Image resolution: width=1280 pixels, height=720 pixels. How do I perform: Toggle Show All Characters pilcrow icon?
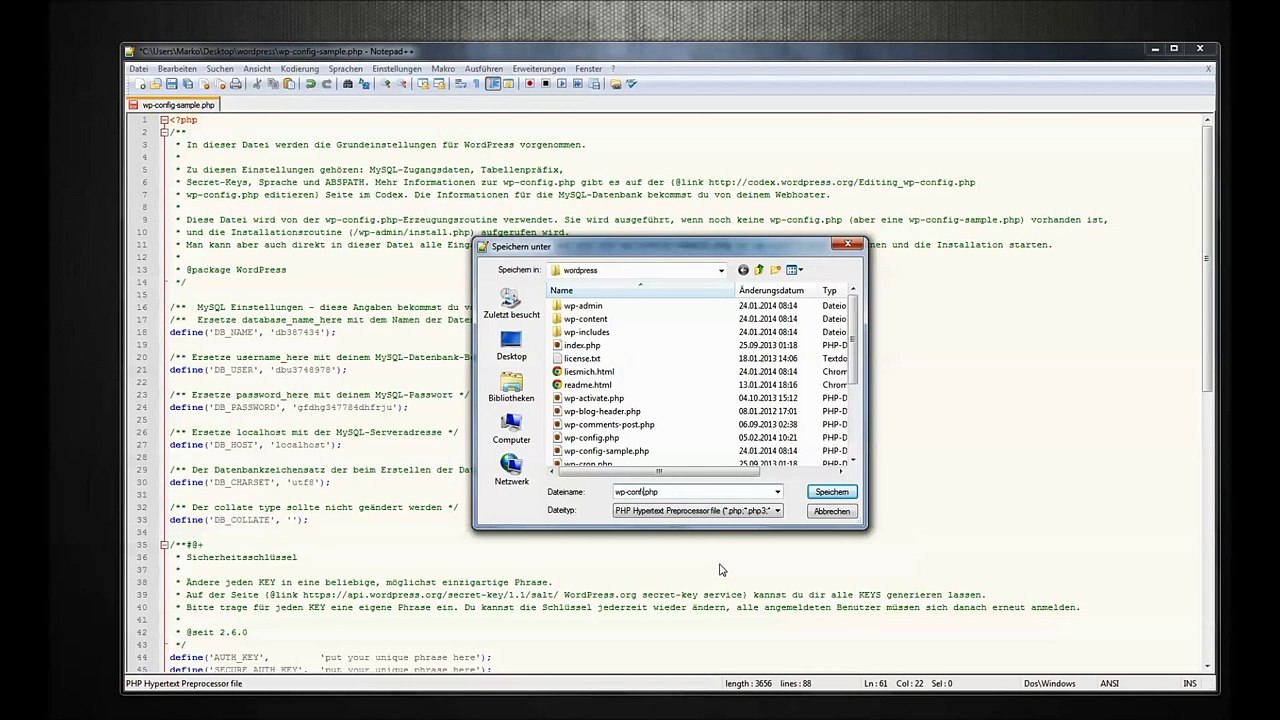(x=476, y=84)
